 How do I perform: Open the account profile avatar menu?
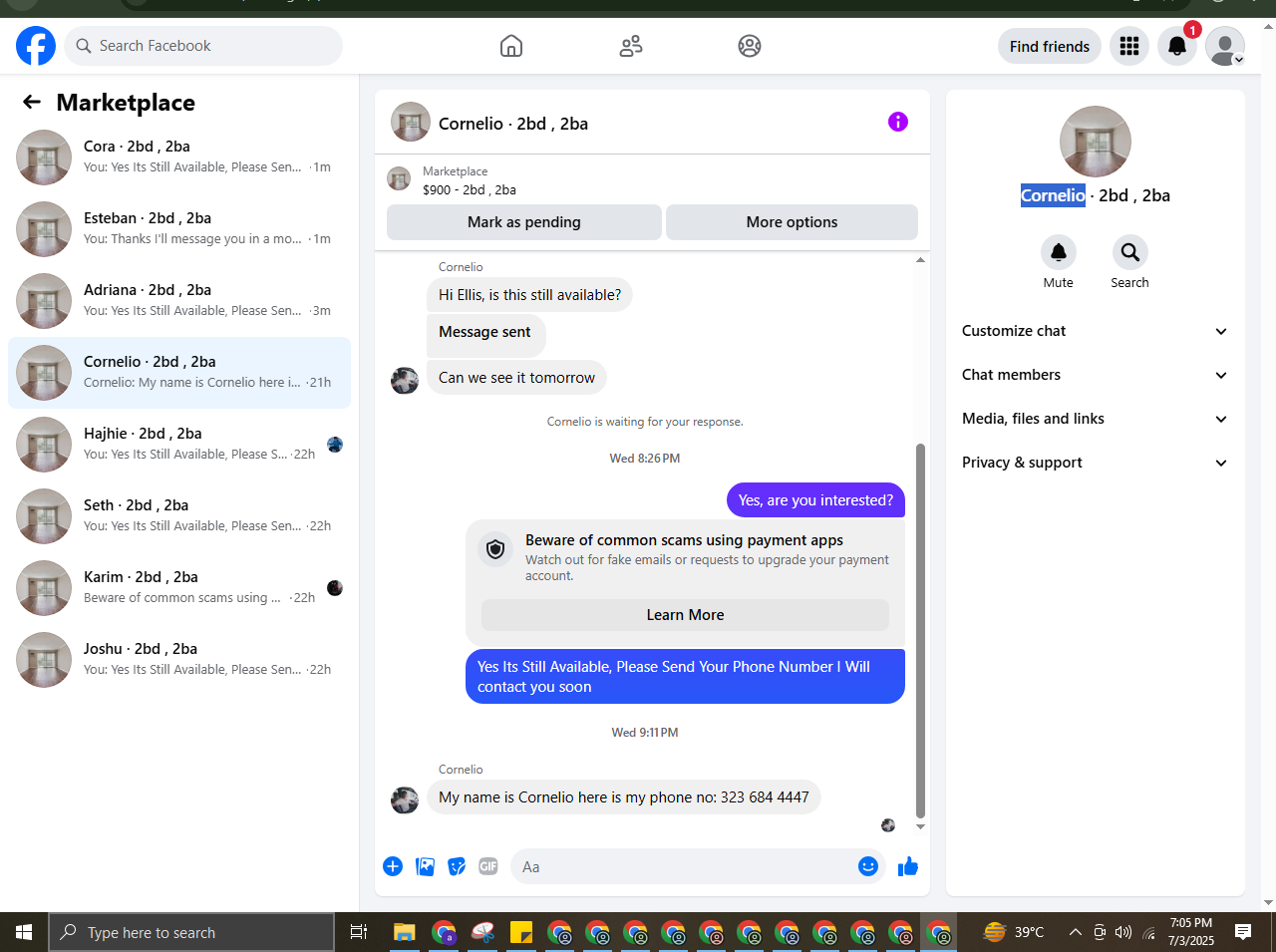[1225, 46]
